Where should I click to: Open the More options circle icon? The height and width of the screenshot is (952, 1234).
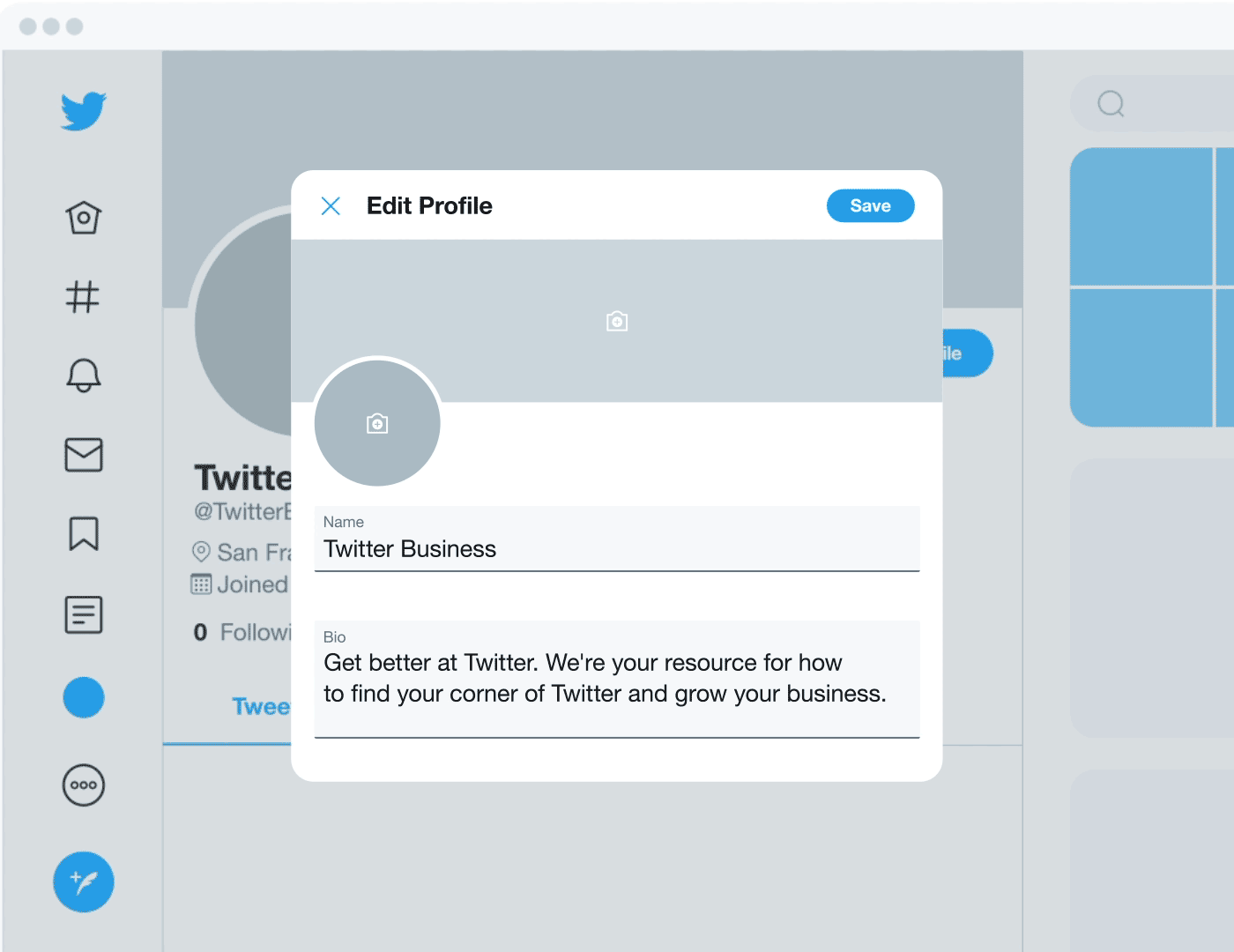(x=84, y=785)
